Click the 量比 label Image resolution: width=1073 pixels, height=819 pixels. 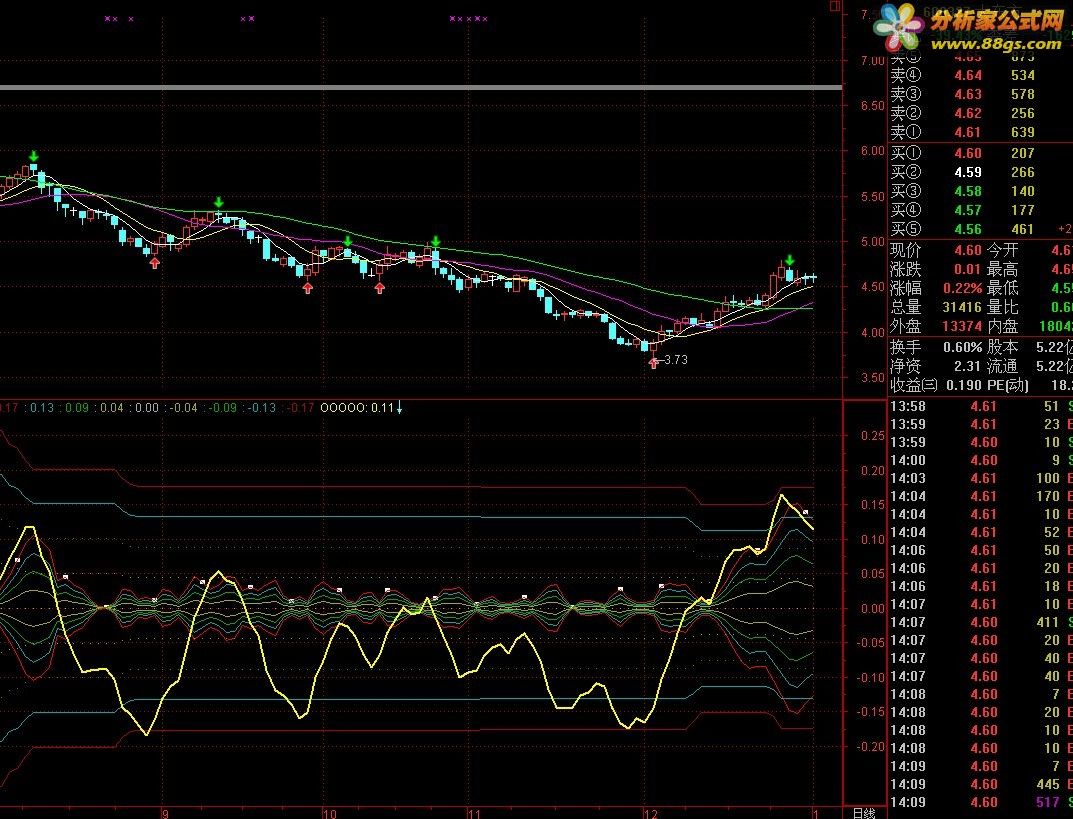[1003, 308]
